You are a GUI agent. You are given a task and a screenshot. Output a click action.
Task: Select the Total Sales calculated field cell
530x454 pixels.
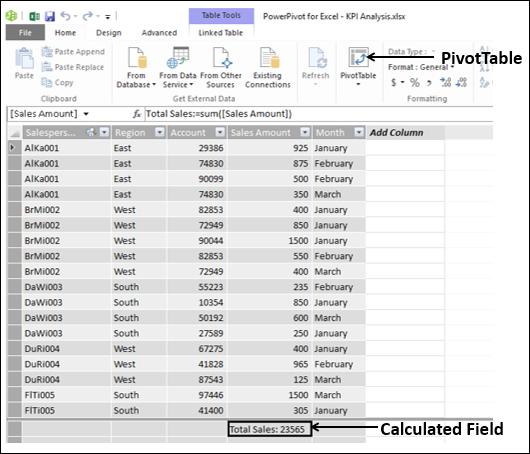270,429
